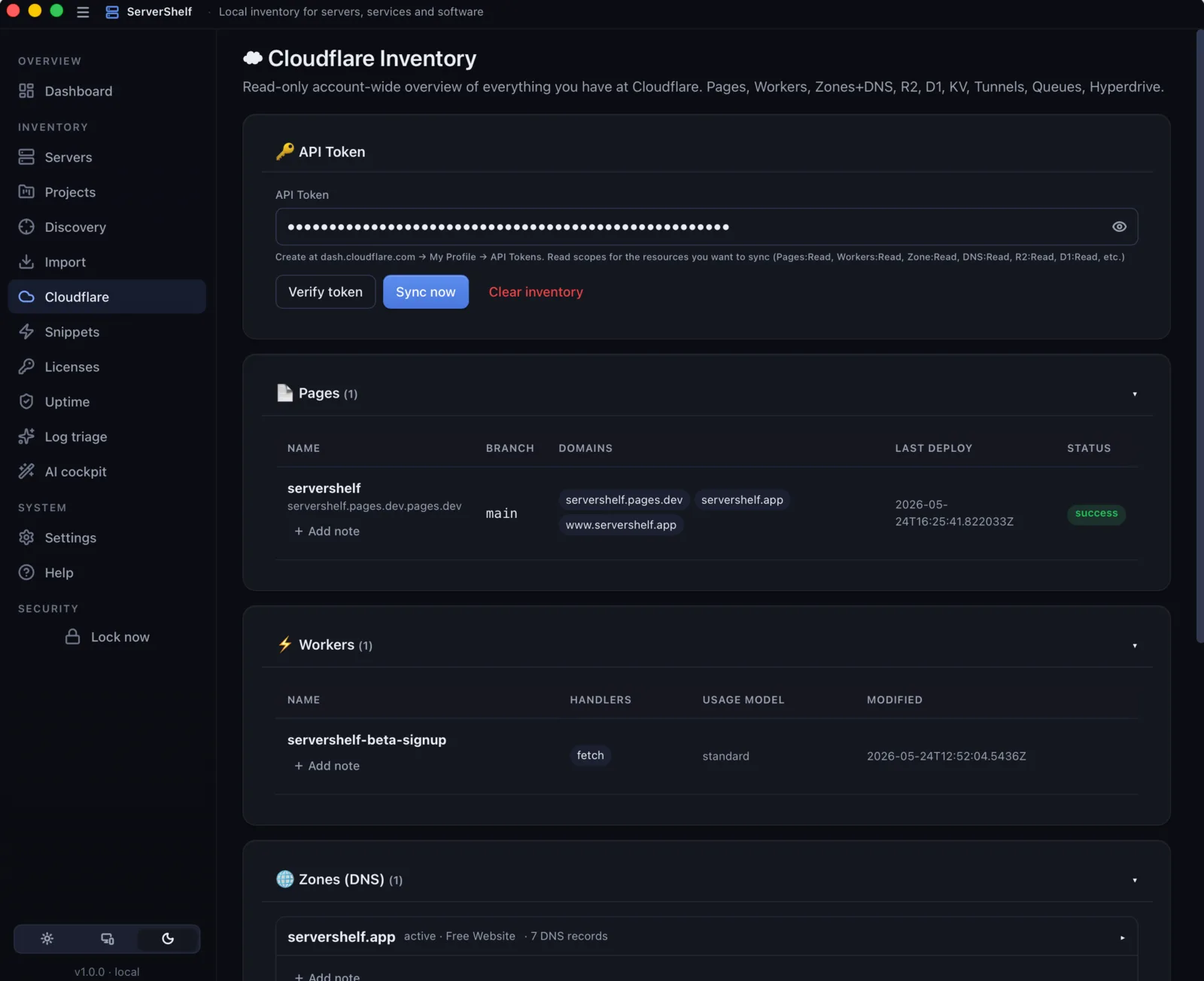
Task: Click the fetch handler chip
Action: (x=590, y=755)
